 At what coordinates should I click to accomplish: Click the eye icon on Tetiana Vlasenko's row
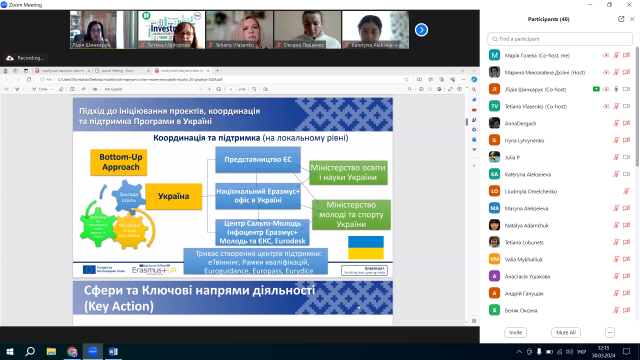[606, 107]
